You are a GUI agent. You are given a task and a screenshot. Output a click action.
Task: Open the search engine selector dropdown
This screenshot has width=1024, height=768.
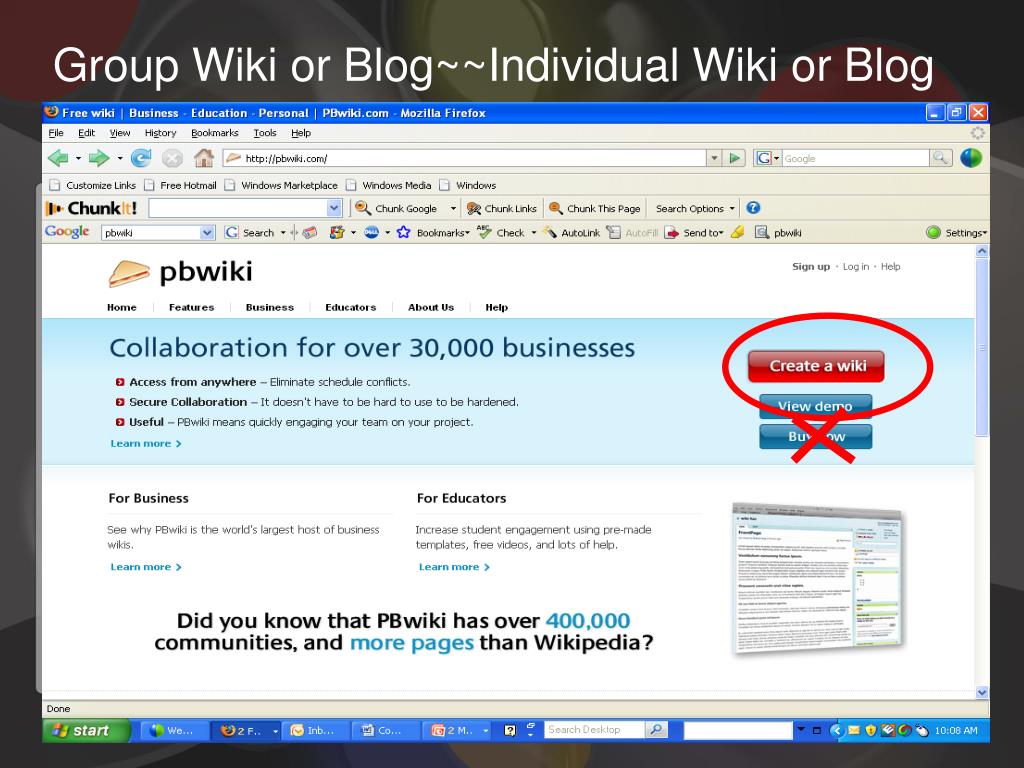(776, 158)
